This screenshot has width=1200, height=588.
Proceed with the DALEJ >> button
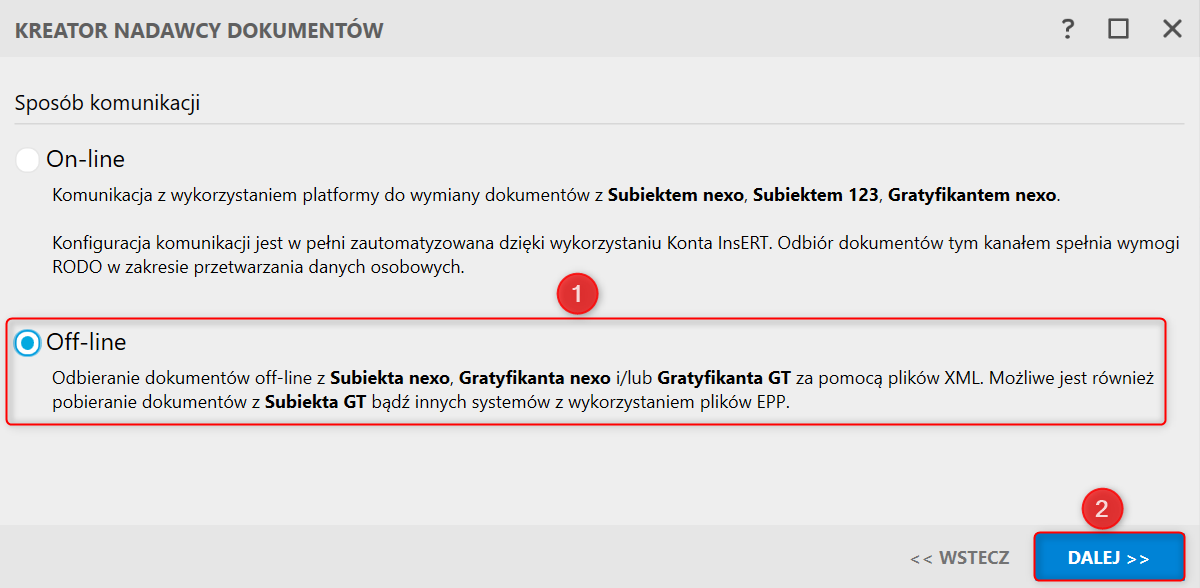[x=1108, y=558]
